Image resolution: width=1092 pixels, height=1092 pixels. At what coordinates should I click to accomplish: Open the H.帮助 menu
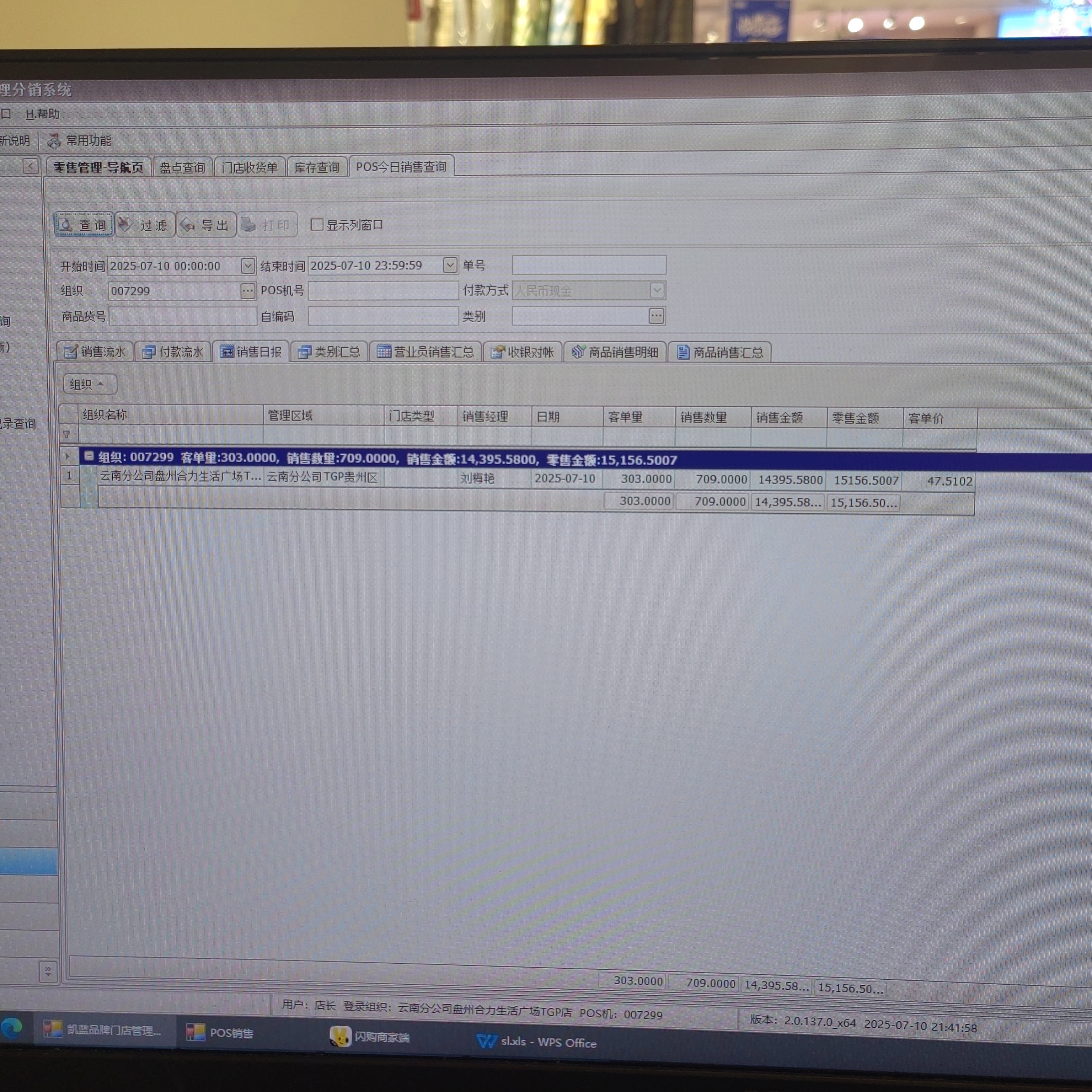point(42,114)
